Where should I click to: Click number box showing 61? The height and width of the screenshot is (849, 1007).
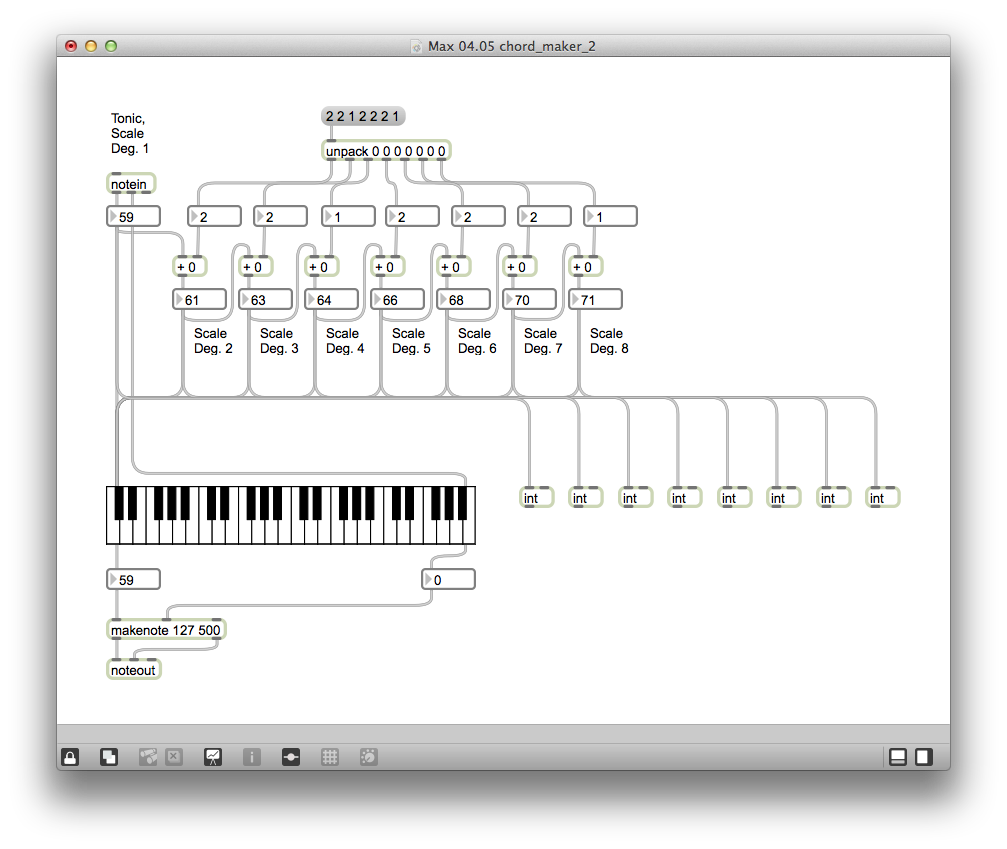200,299
